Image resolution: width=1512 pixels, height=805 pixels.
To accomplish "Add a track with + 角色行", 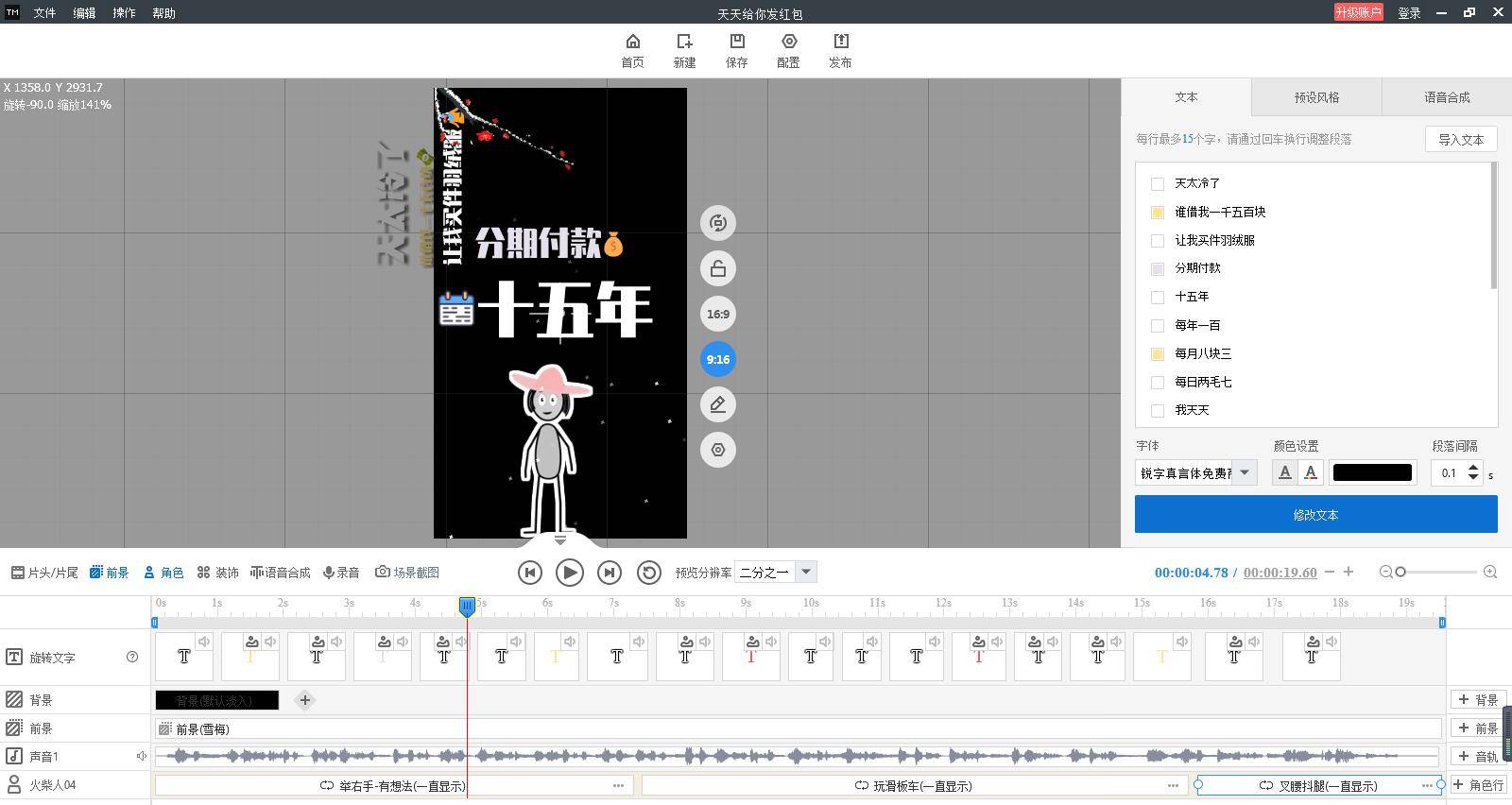I will coord(1479,785).
